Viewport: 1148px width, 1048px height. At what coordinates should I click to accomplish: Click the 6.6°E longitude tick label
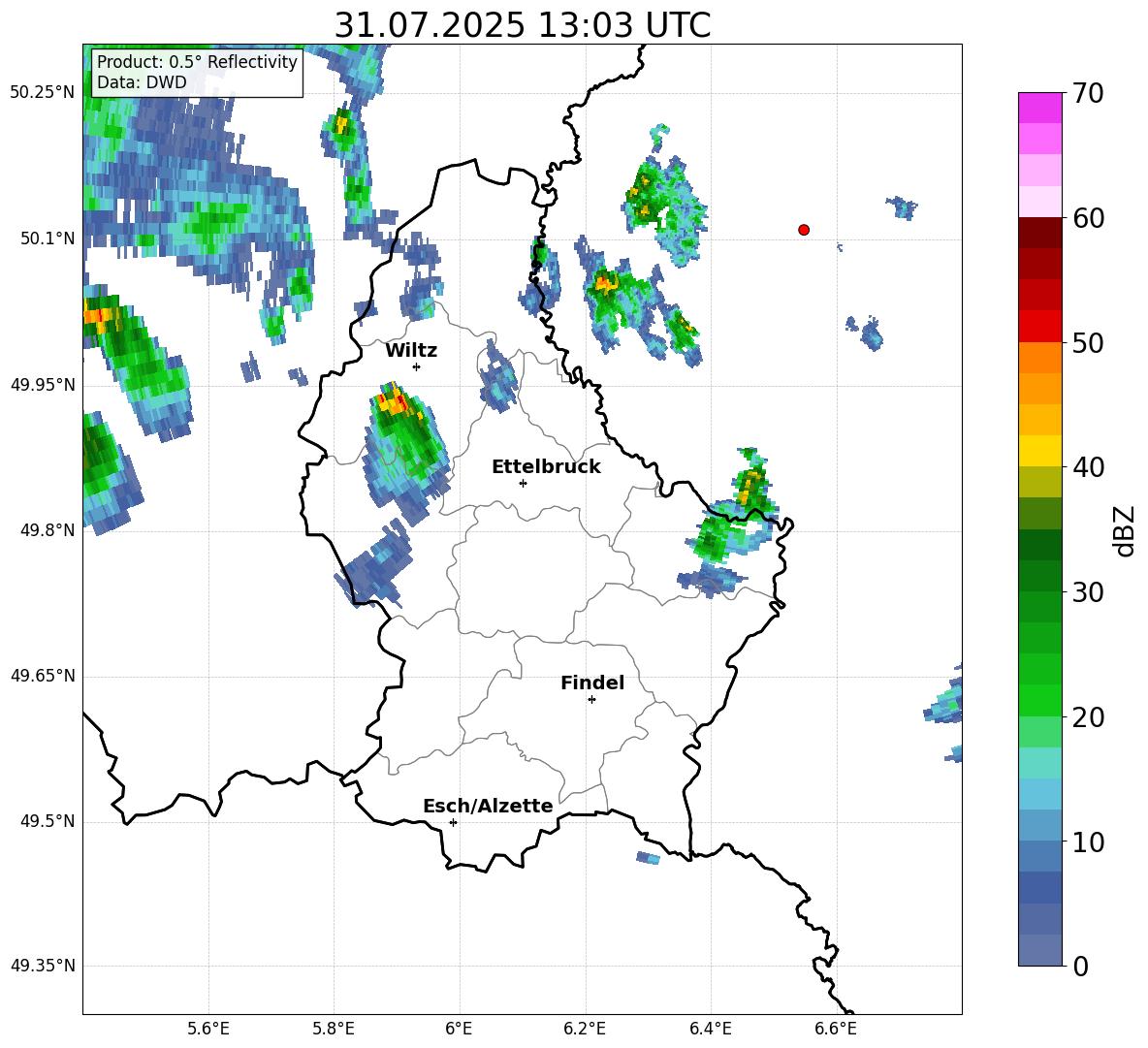[x=836, y=1030]
